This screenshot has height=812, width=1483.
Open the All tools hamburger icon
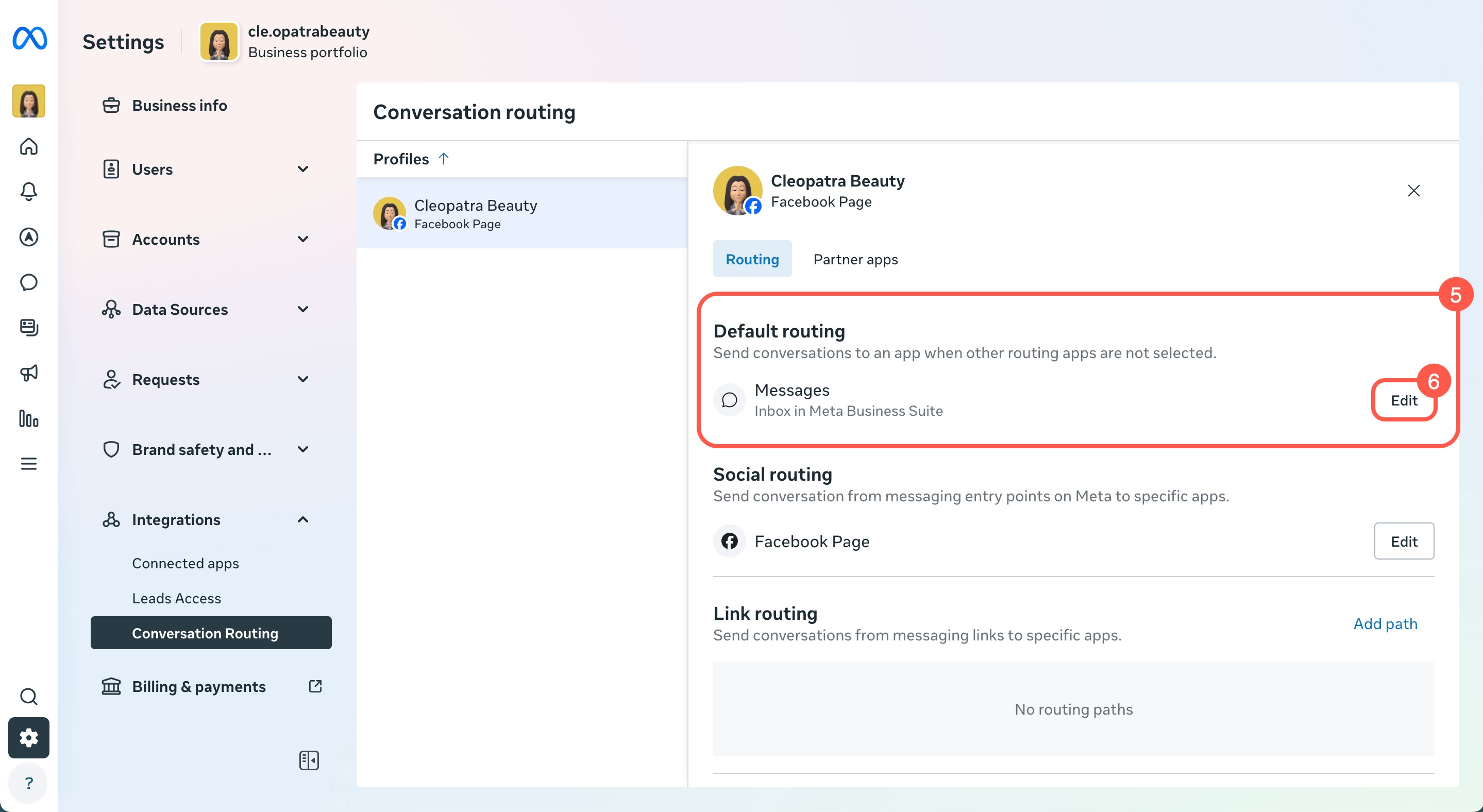tap(29, 464)
